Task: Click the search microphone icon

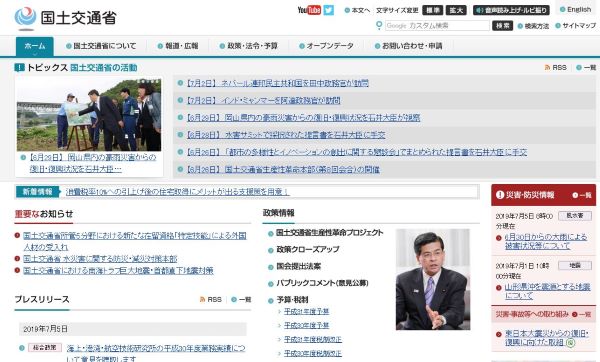Action: pyautogui.click(x=379, y=25)
